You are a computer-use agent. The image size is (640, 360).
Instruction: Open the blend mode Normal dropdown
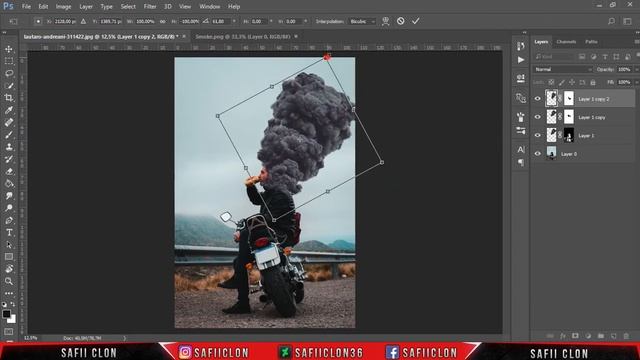coord(562,69)
